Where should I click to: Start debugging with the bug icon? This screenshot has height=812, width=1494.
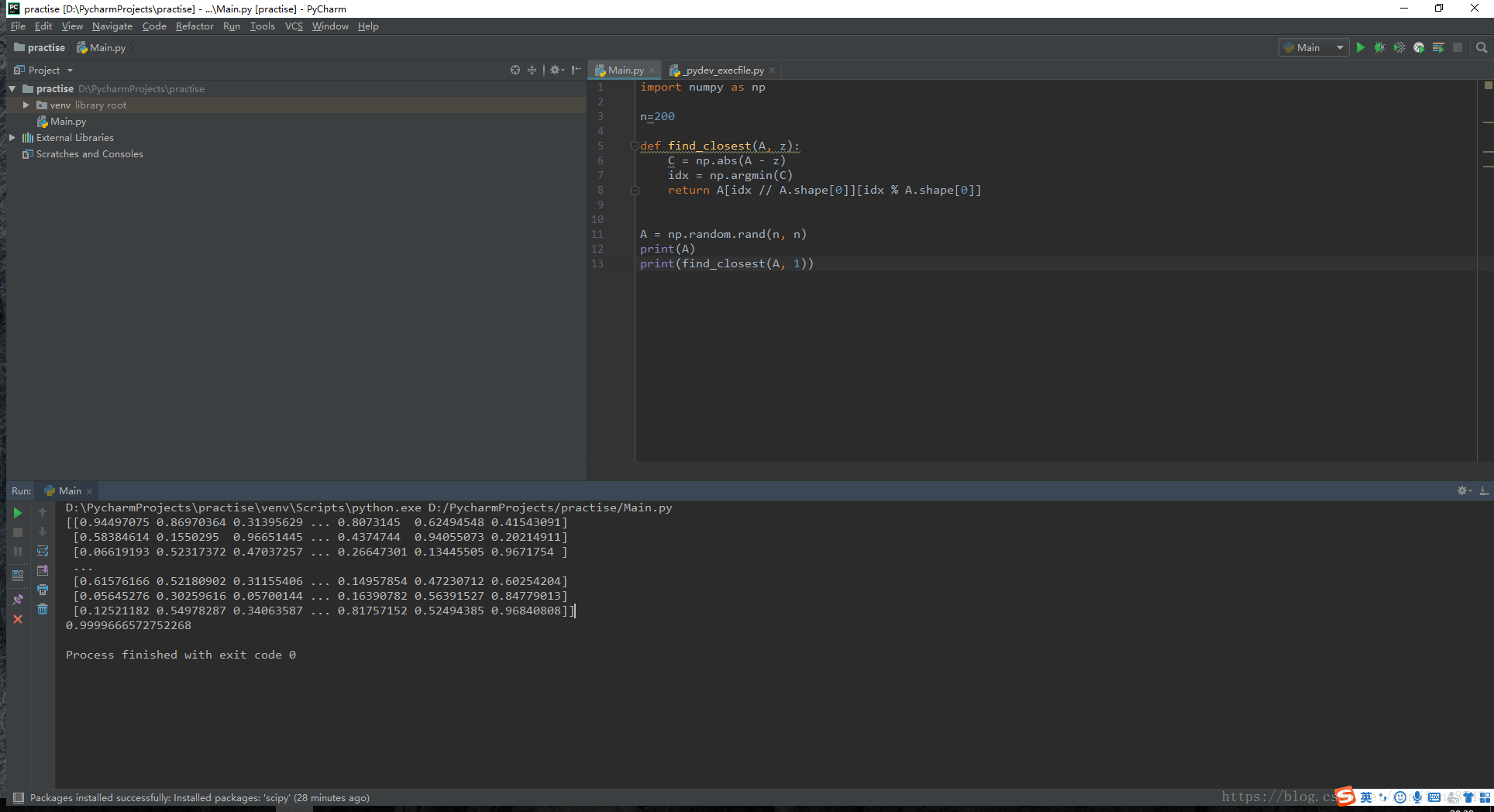pos(1380,47)
